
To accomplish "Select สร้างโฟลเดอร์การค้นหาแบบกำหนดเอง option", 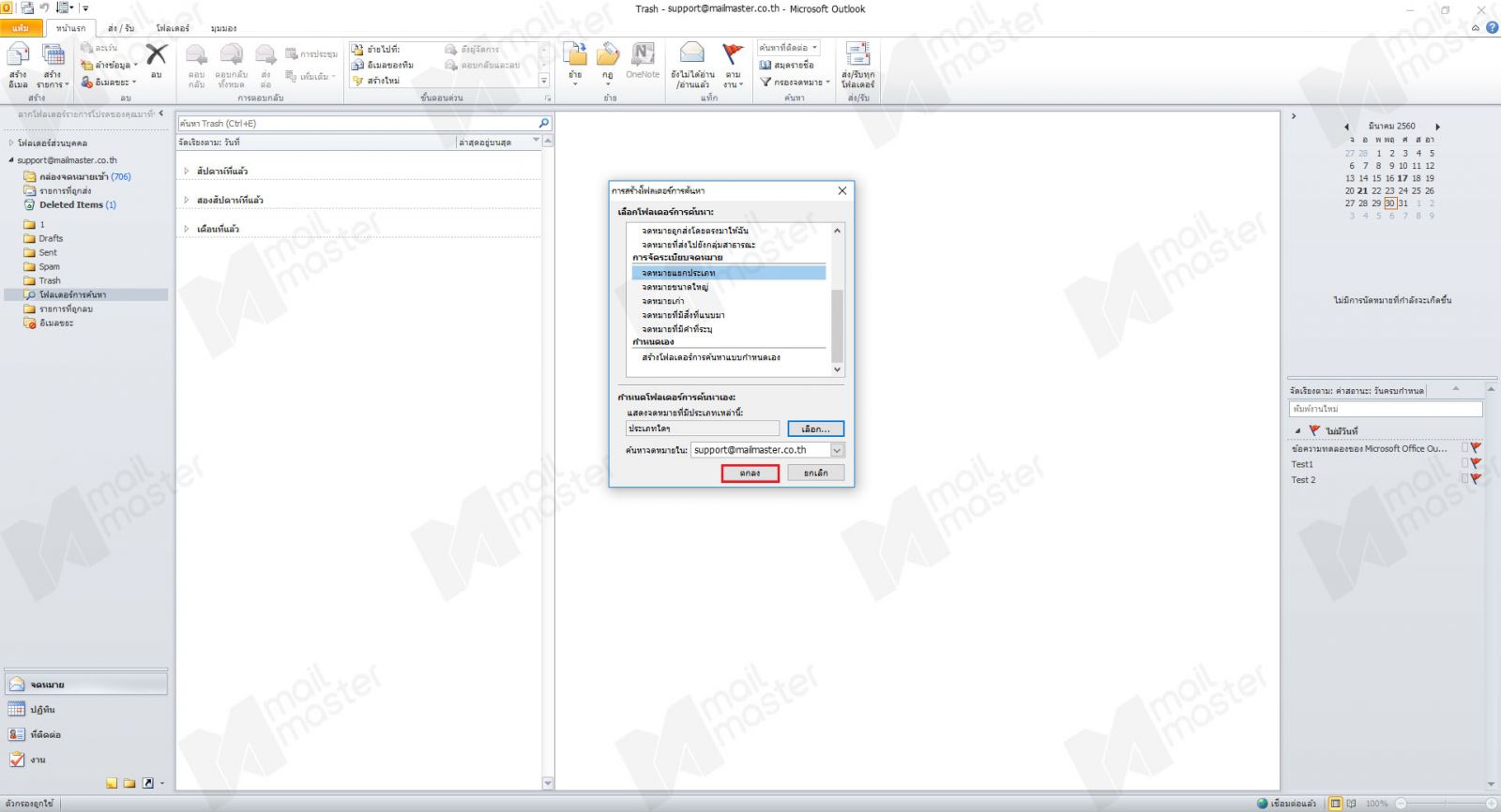I will pos(711,357).
